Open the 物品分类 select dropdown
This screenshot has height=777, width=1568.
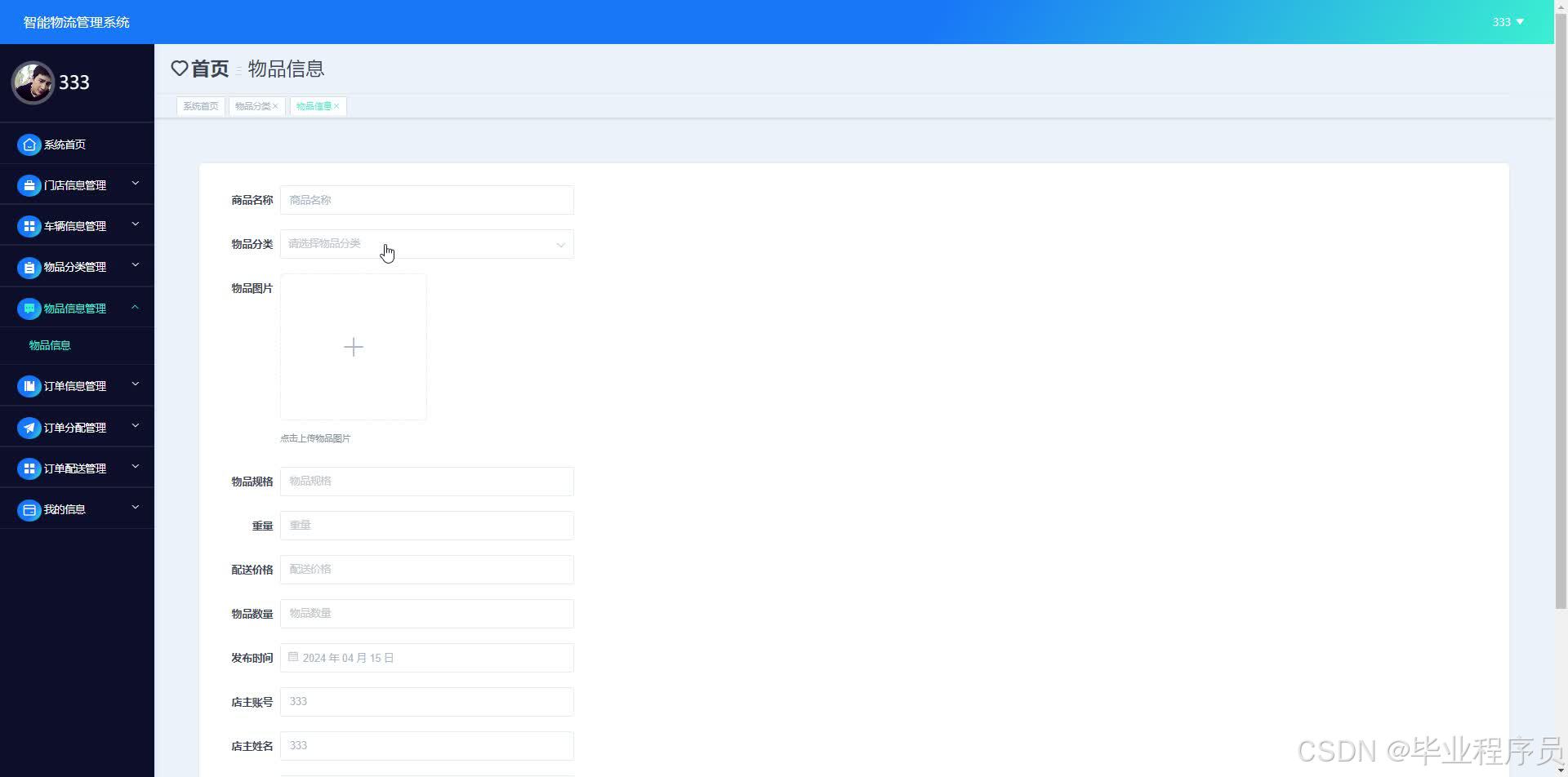[427, 244]
